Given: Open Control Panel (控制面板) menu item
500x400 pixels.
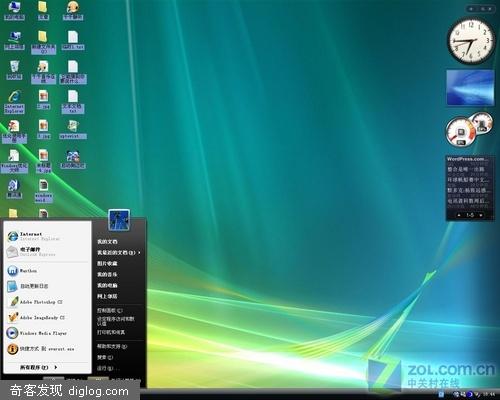Looking at the screenshot, I should click(x=110, y=310).
